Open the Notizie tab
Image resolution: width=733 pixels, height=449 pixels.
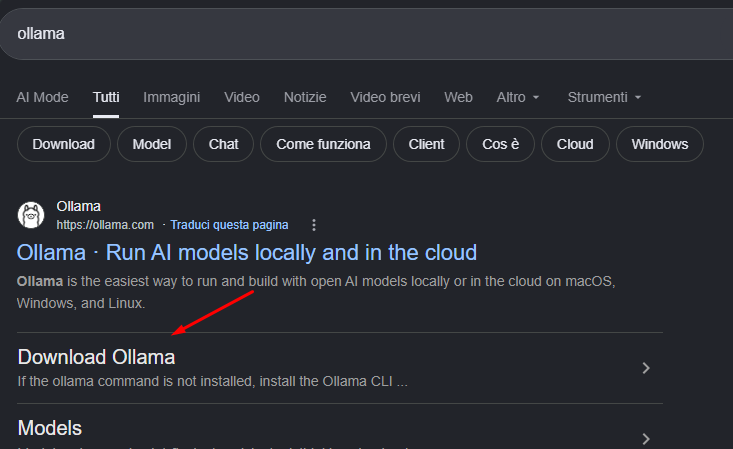(305, 97)
